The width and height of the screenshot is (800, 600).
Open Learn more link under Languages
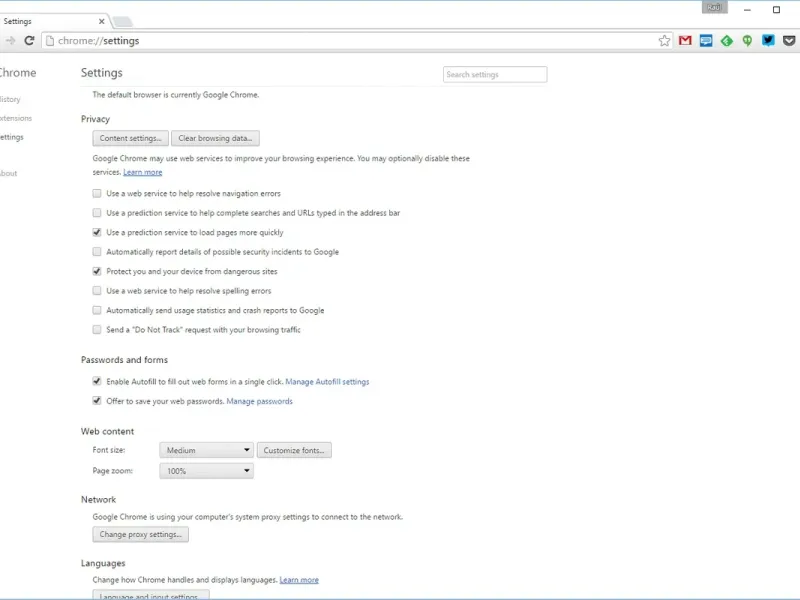(x=299, y=580)
